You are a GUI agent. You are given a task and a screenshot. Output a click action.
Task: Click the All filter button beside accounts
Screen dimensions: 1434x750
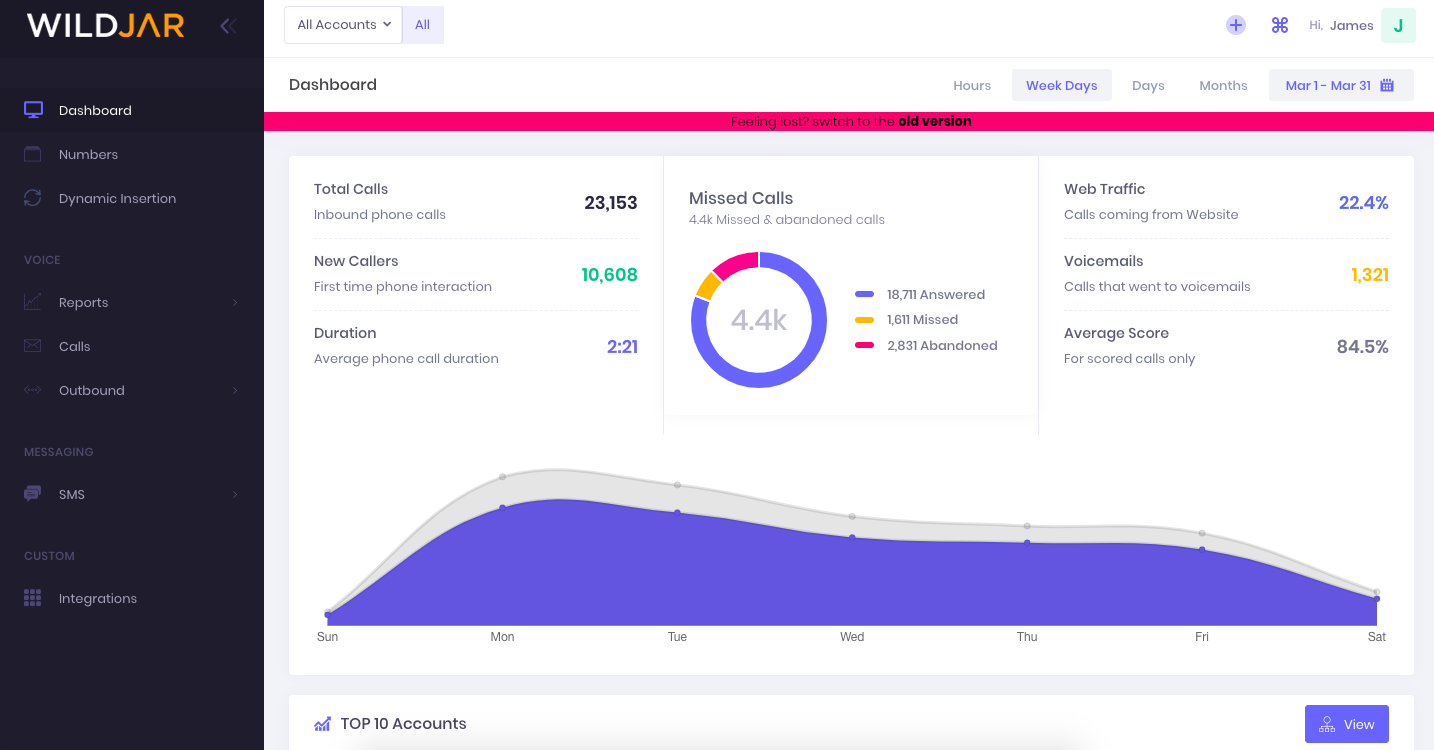(x=423, y=25)
